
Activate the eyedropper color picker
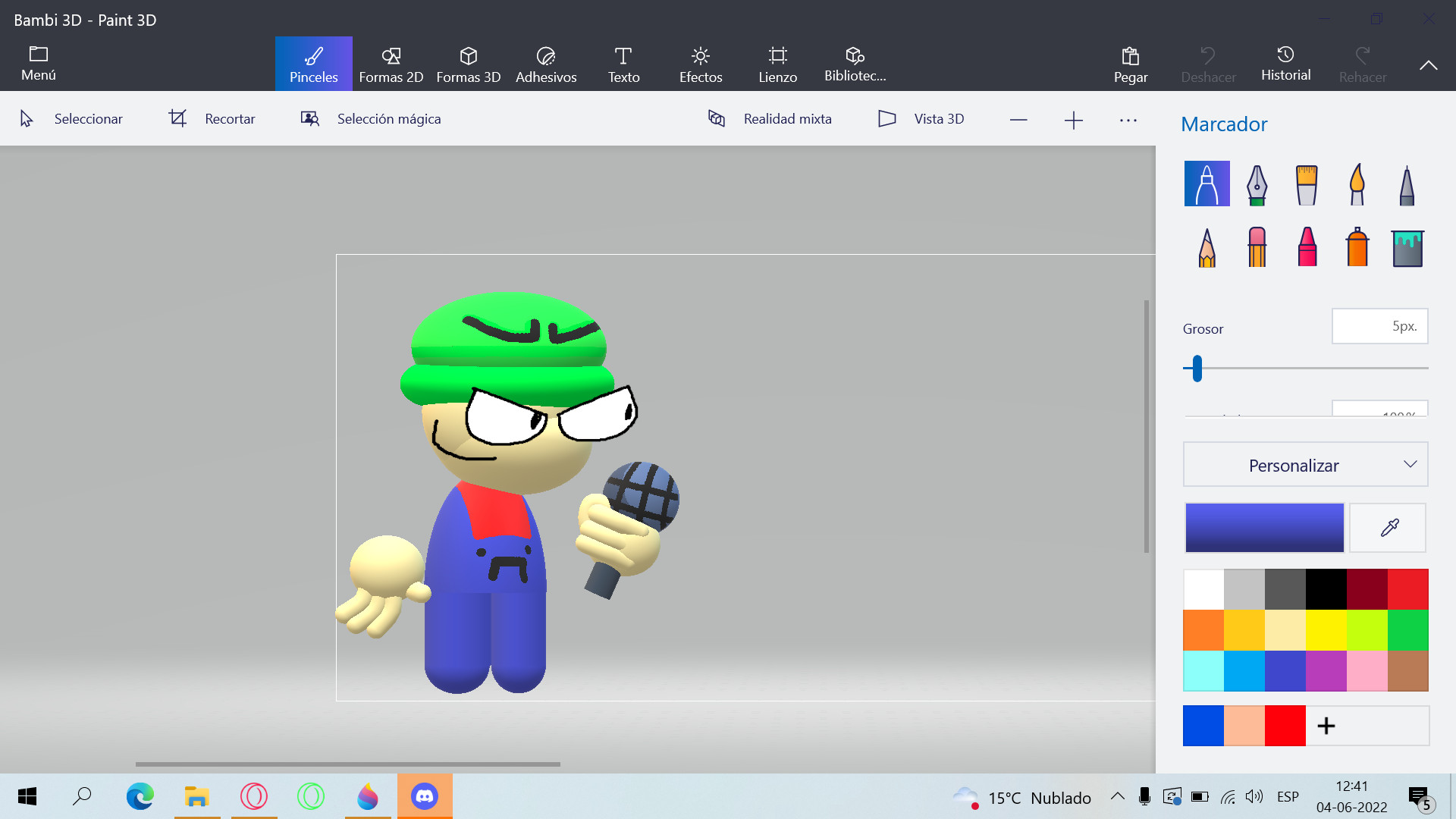(x=1387, y=527)
